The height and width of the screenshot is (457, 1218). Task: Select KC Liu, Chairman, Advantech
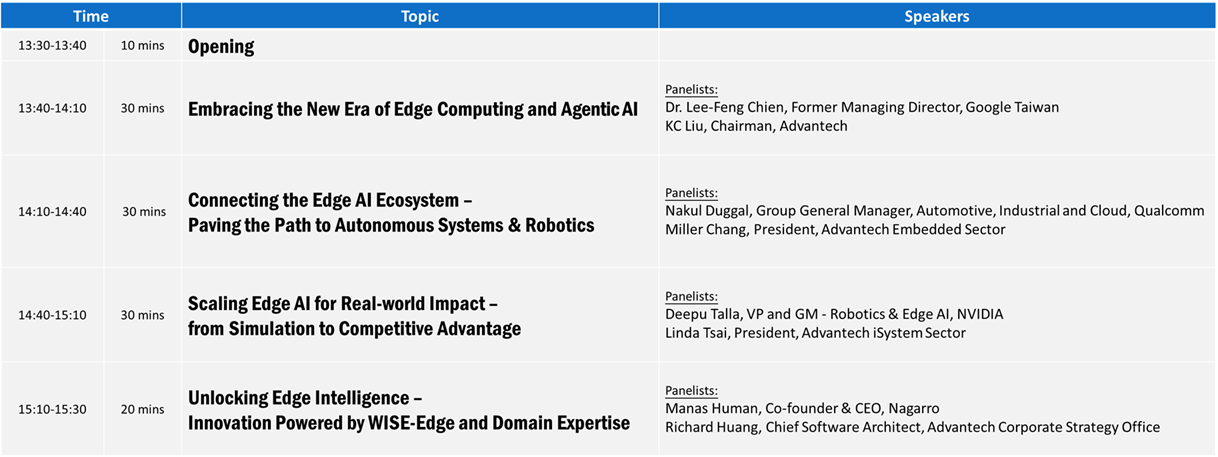(756, 126)
